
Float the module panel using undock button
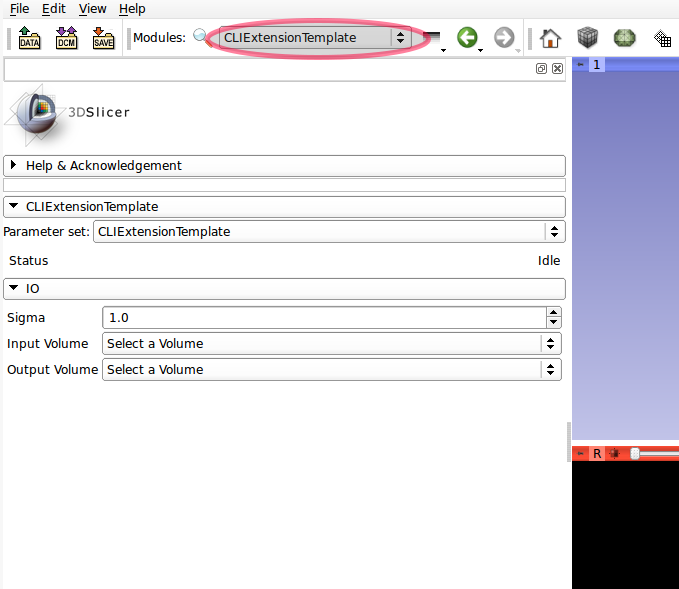(541, 69)
